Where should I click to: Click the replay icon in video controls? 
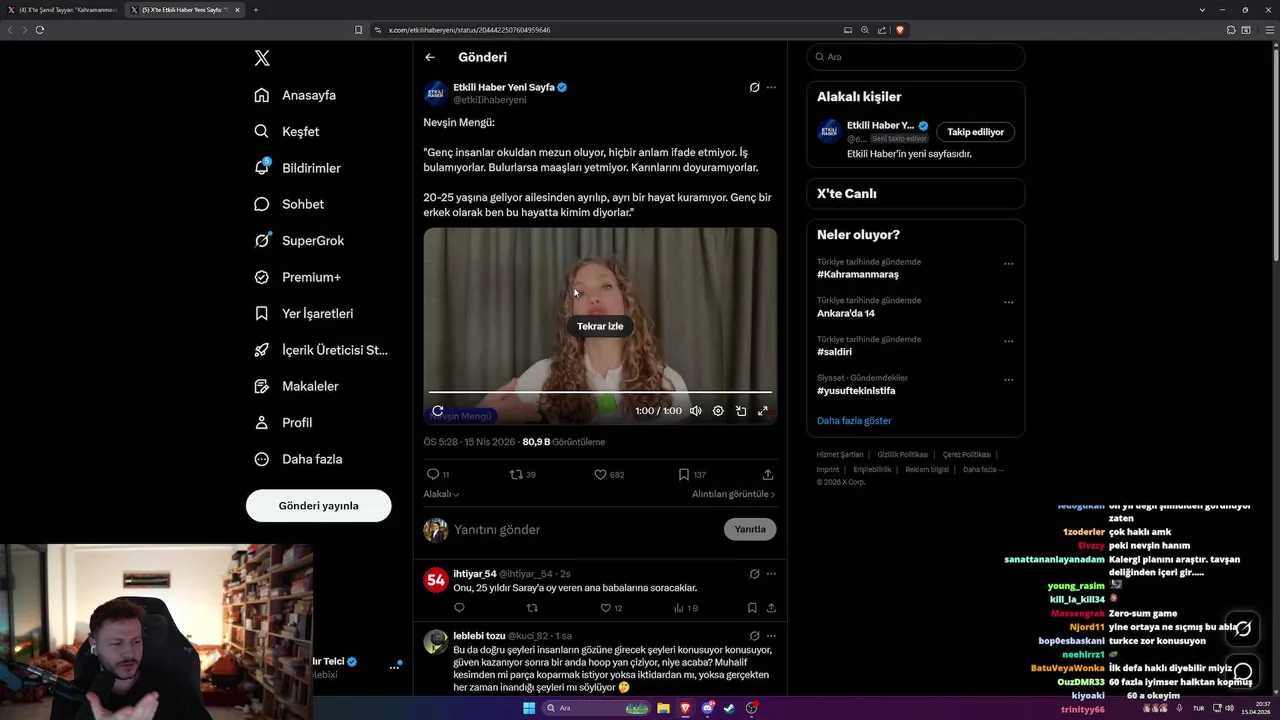click(437, 411)
